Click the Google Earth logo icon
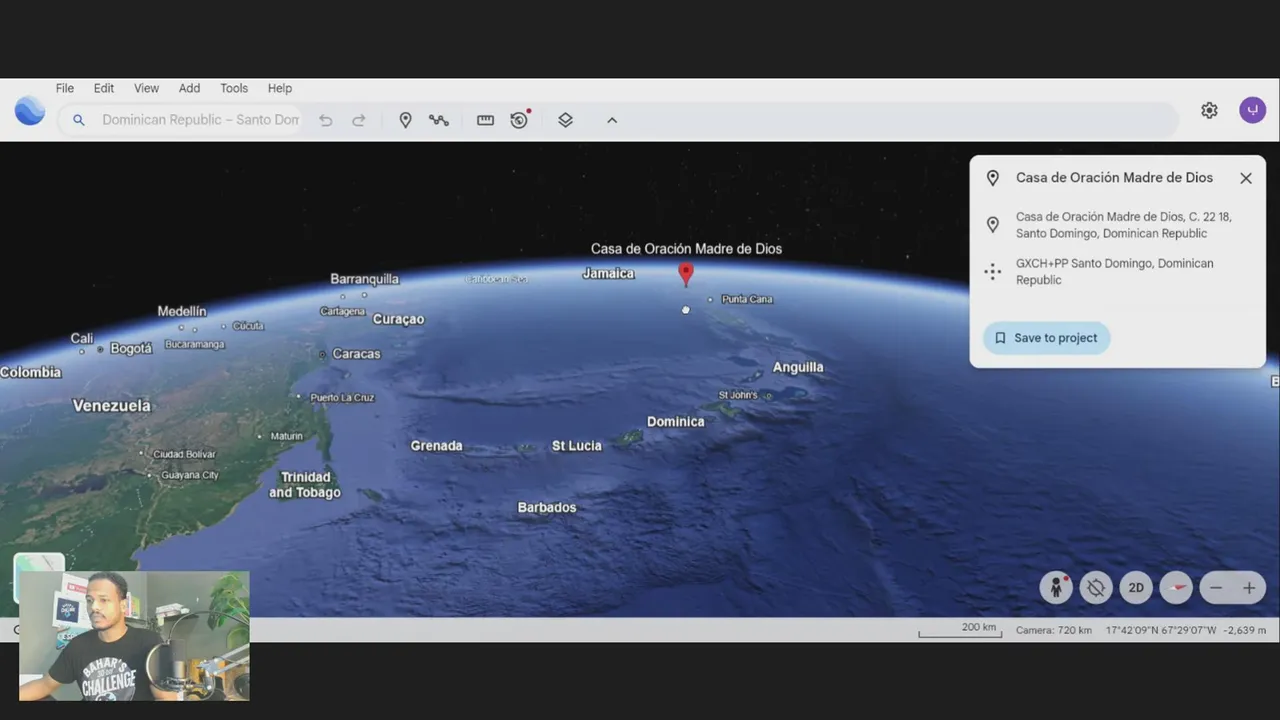The image size is (1280, 720). [30, 110]
